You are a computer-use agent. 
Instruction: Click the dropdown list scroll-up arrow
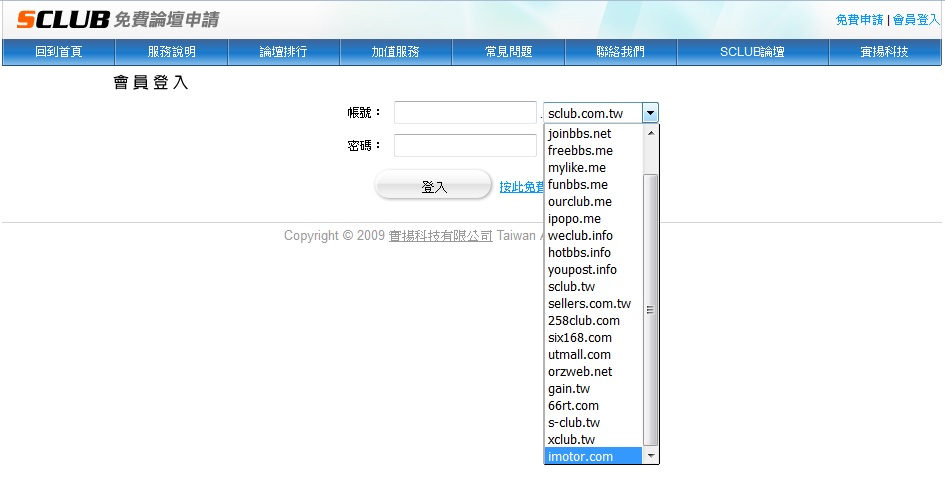pos(650,133)
